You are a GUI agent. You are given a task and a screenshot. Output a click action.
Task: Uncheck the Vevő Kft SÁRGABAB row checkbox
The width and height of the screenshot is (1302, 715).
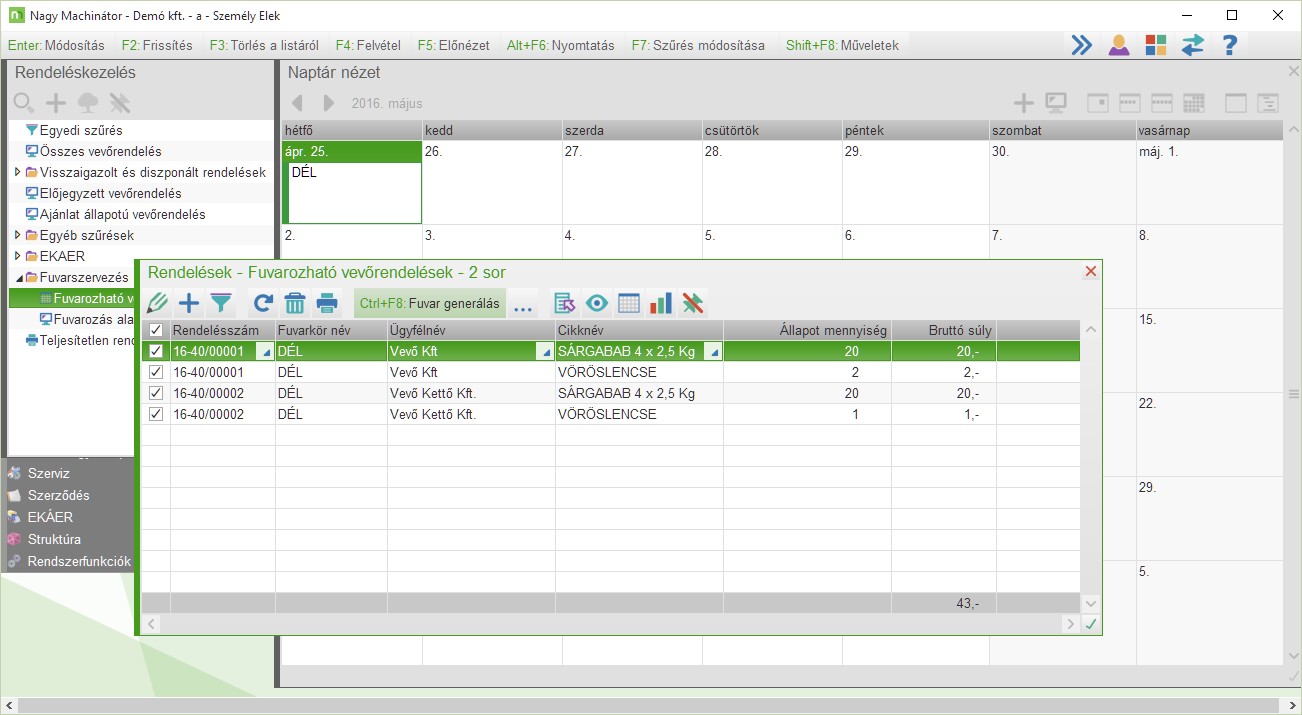tap(155, 351)
